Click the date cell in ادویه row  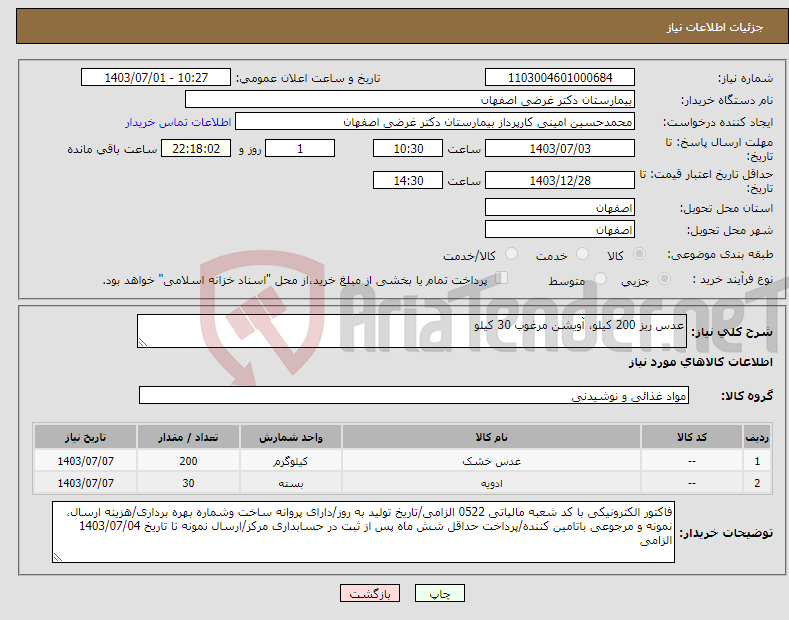tap(86, 483)
